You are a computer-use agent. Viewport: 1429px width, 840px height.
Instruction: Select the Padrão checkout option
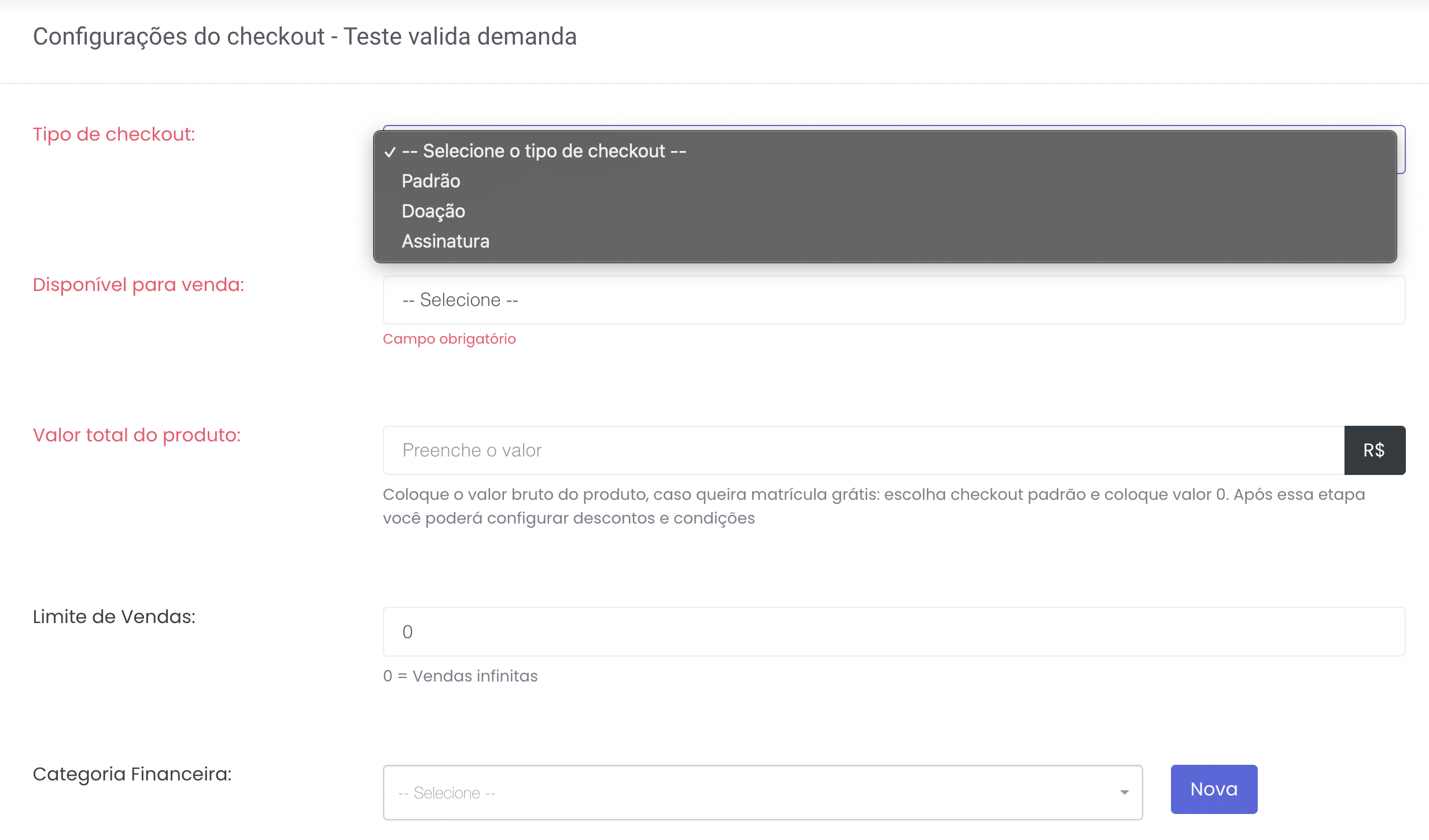point(431,181)
